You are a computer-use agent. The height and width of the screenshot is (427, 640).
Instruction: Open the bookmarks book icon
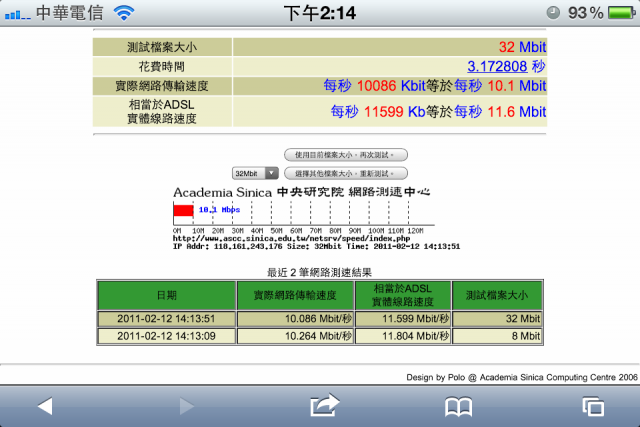coord(458,407)
